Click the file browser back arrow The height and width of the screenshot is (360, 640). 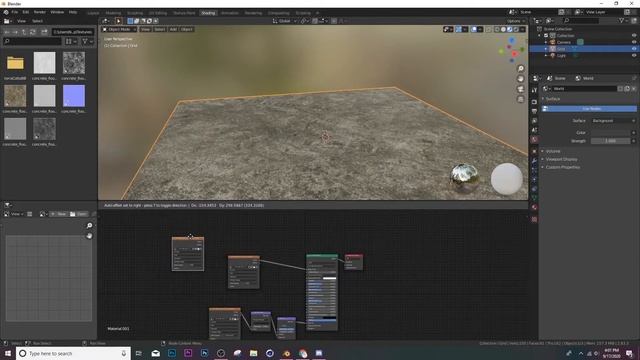click(7, 32)
